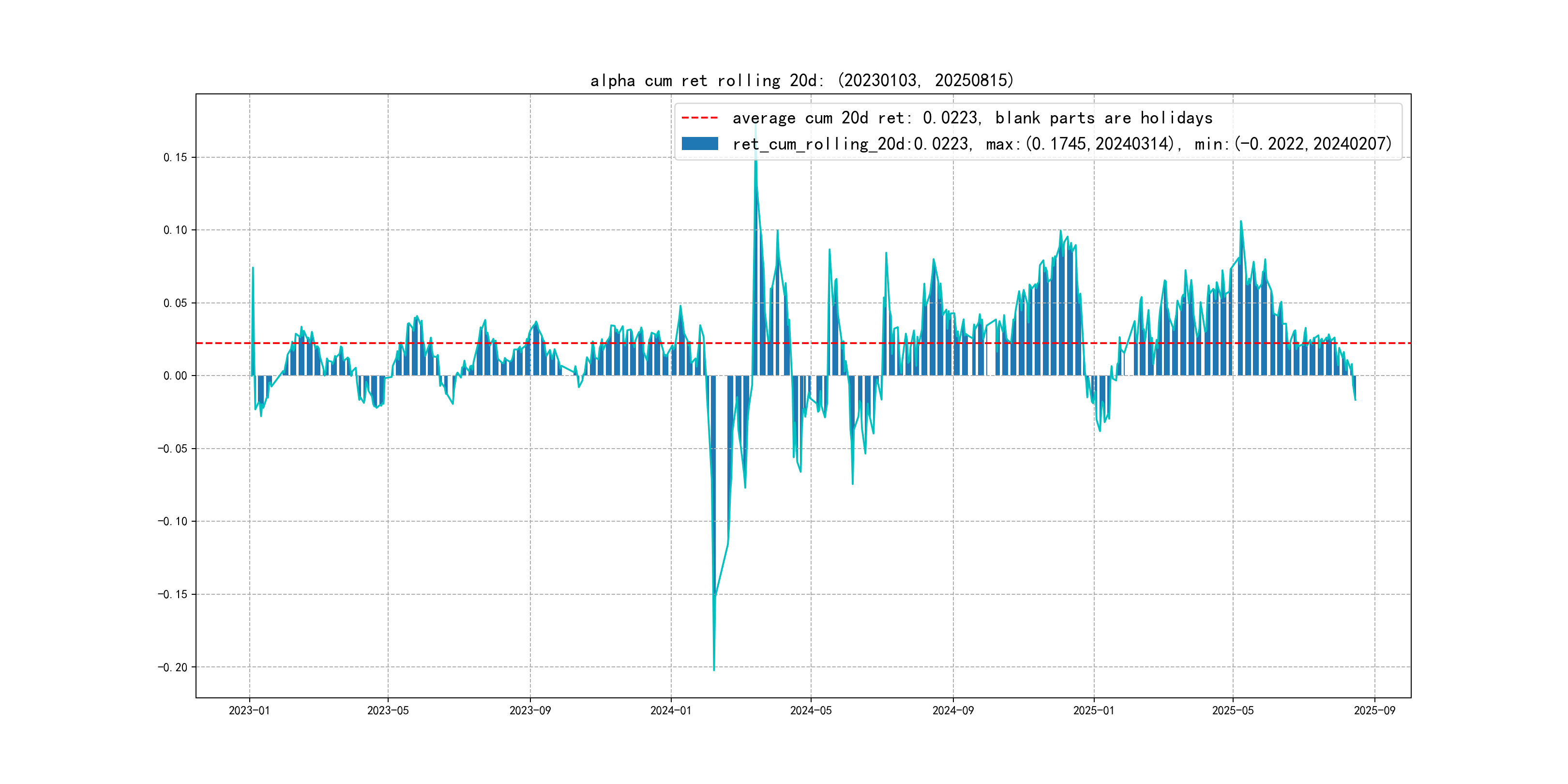Screen dimensions: 1568x784
Task: Click the 2024-05 x-axis tick label
Action: (810, 710)
